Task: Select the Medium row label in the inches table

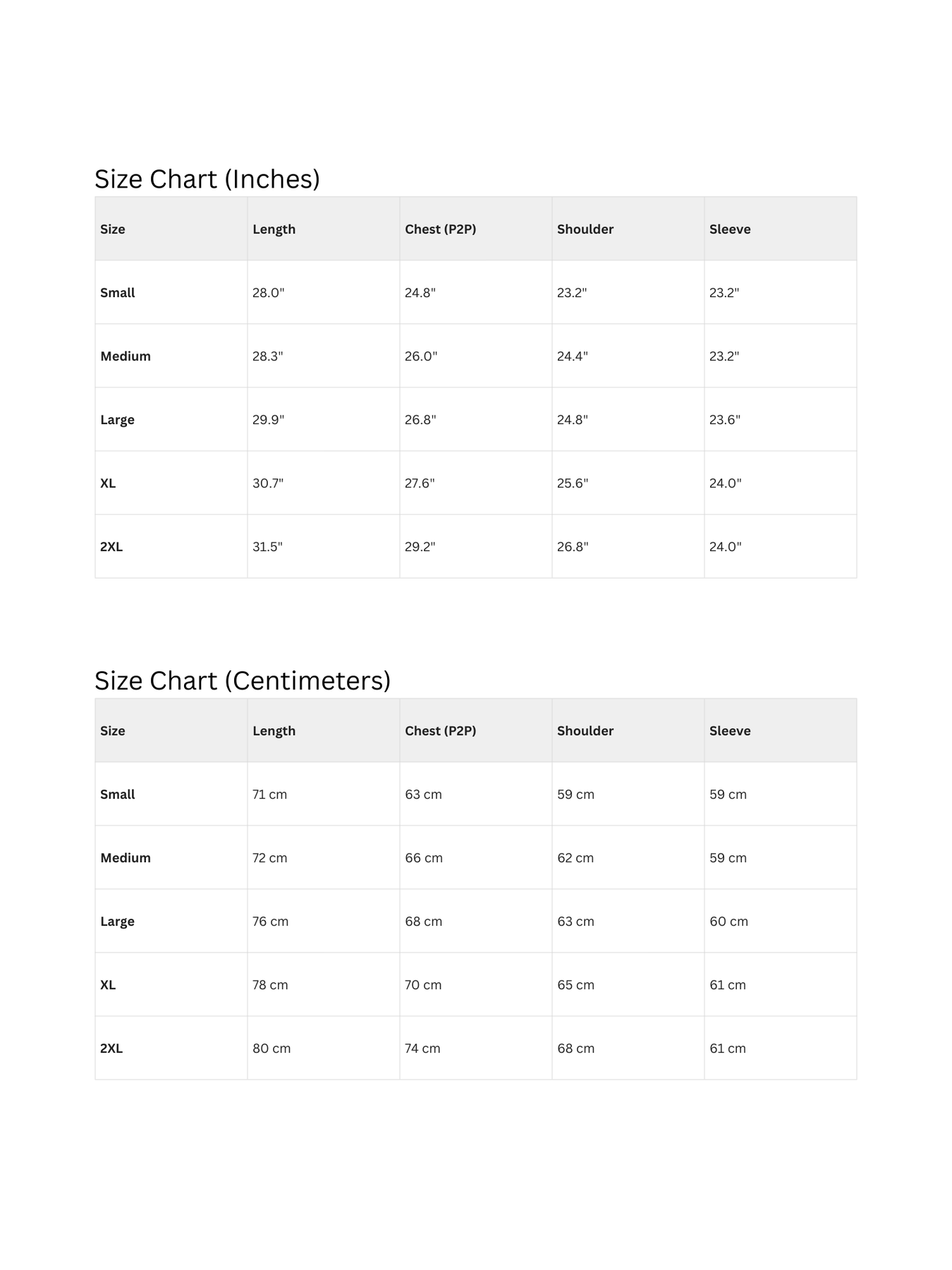Action: [126, 356]
